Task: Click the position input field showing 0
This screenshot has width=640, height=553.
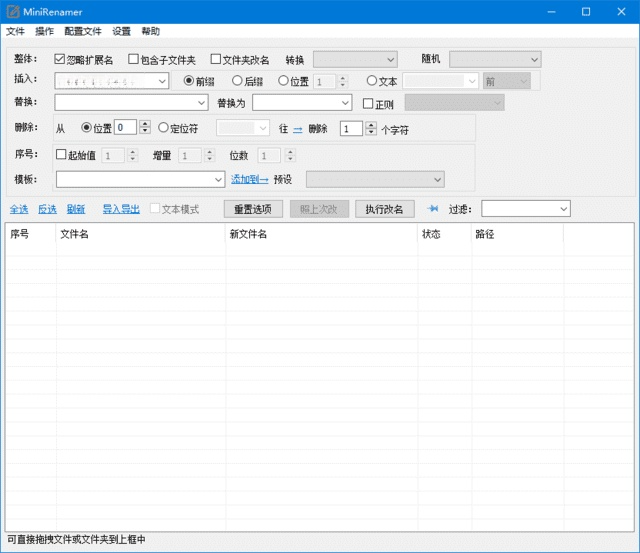Action: click(x=125, y=127)
